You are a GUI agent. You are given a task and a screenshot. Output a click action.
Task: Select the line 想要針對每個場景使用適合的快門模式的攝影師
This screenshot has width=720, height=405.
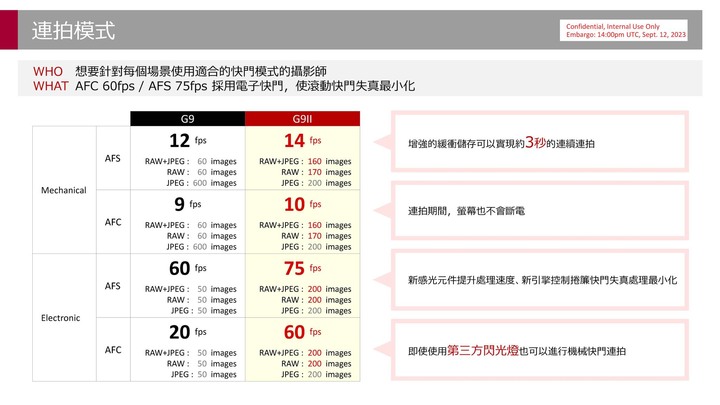201,71
